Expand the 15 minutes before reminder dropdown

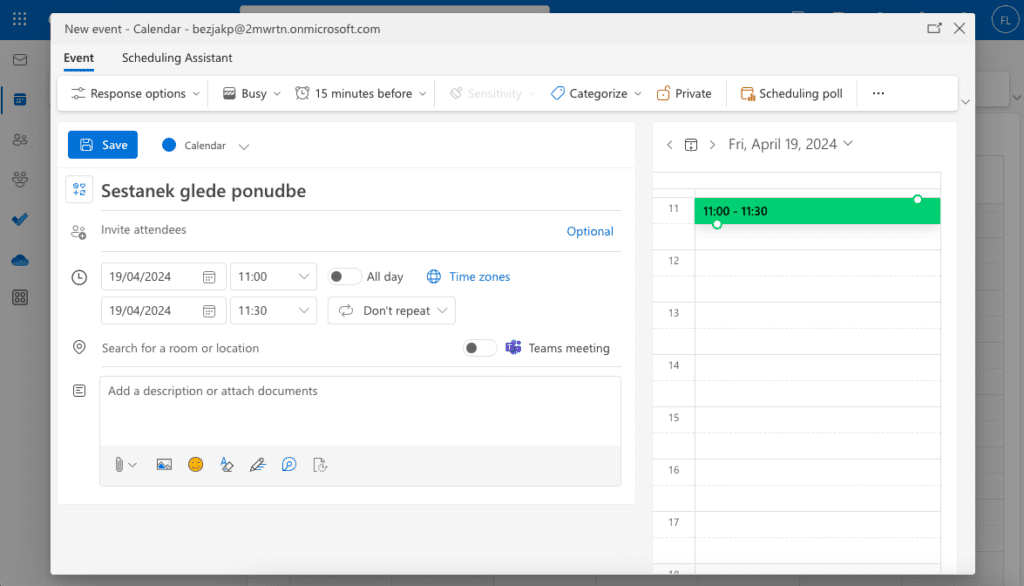tap(362, 93)
